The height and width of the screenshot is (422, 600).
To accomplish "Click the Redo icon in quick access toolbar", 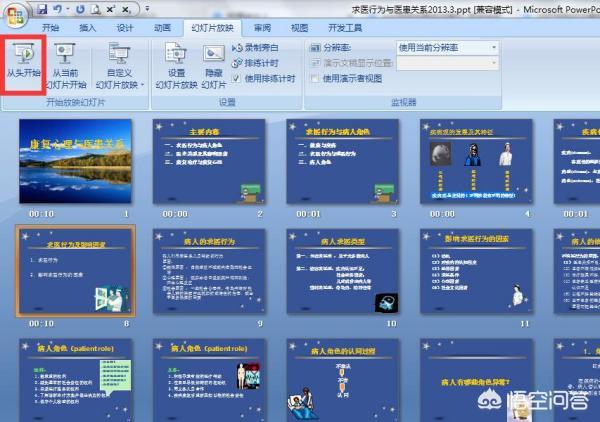I will point(80,9).
